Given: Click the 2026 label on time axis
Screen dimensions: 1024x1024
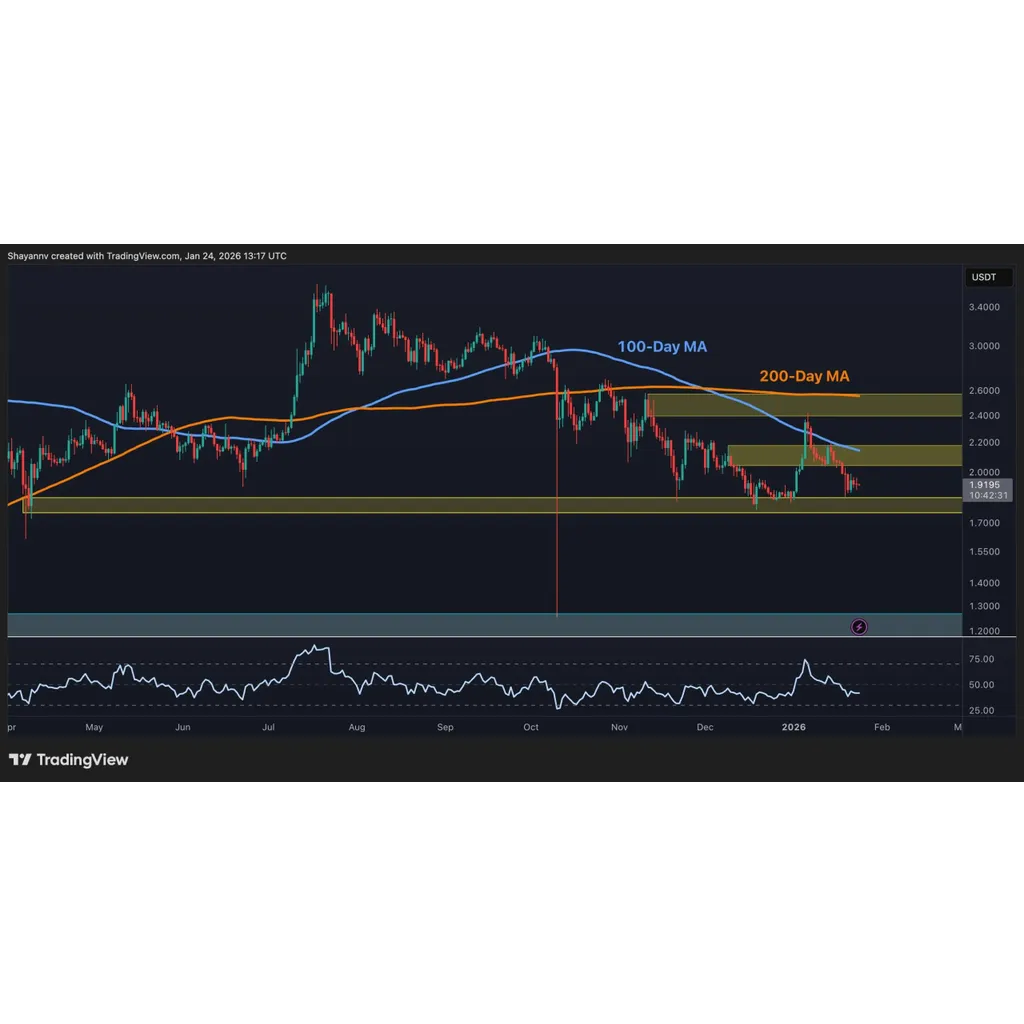Looking at the screenshot, I should tap(793, 727).
